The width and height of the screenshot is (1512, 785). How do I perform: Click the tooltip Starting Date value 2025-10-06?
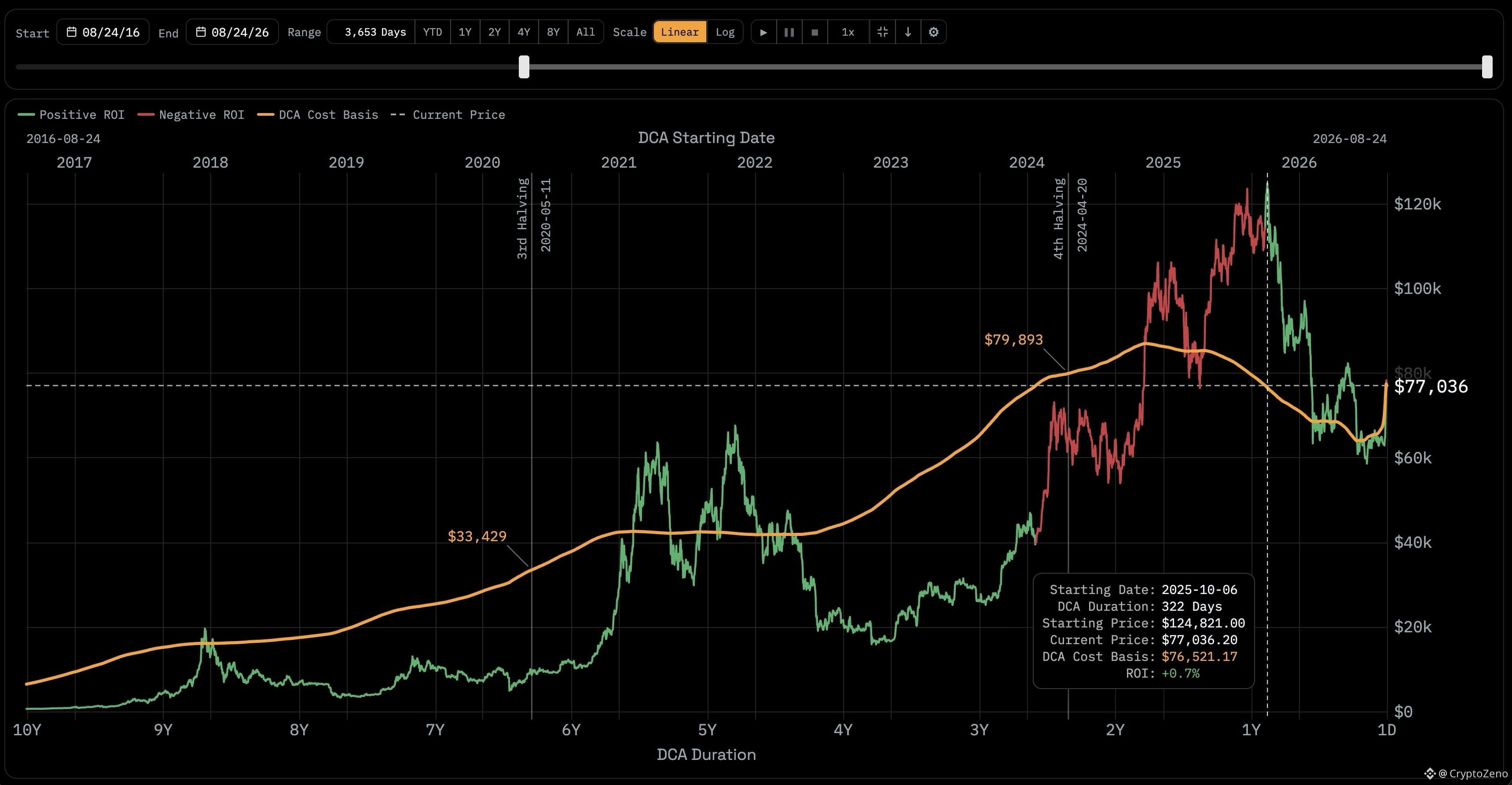coord(1199,590)
